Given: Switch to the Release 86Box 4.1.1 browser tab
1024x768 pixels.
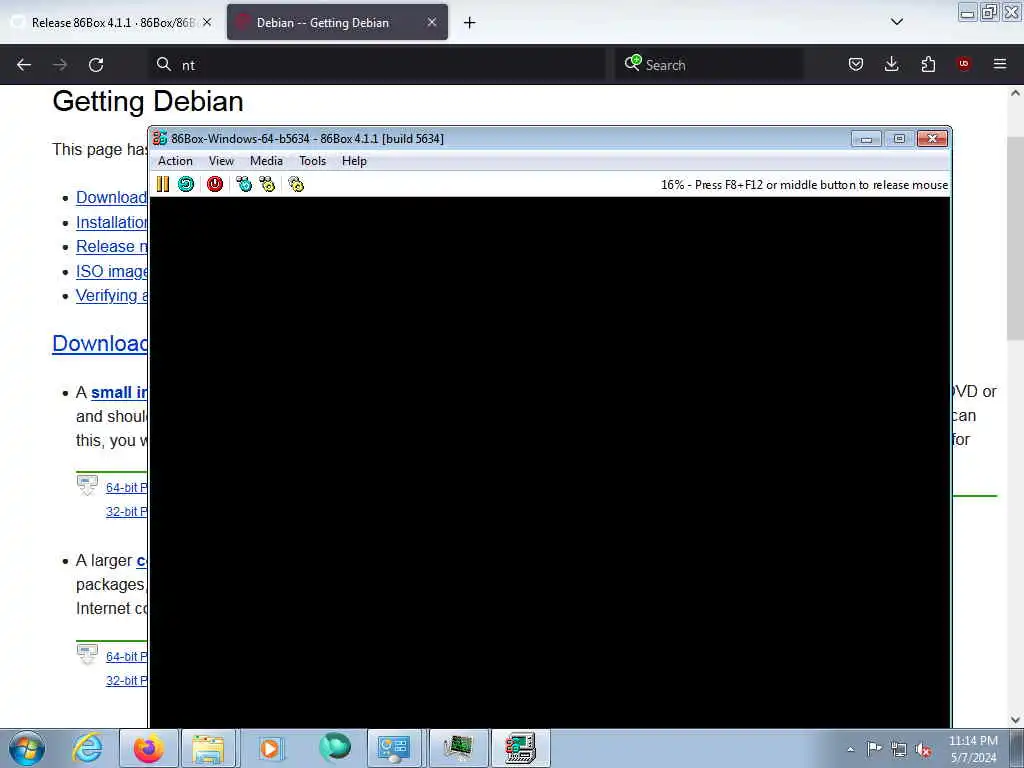Looking at the screenshot, I should [113, 22].
